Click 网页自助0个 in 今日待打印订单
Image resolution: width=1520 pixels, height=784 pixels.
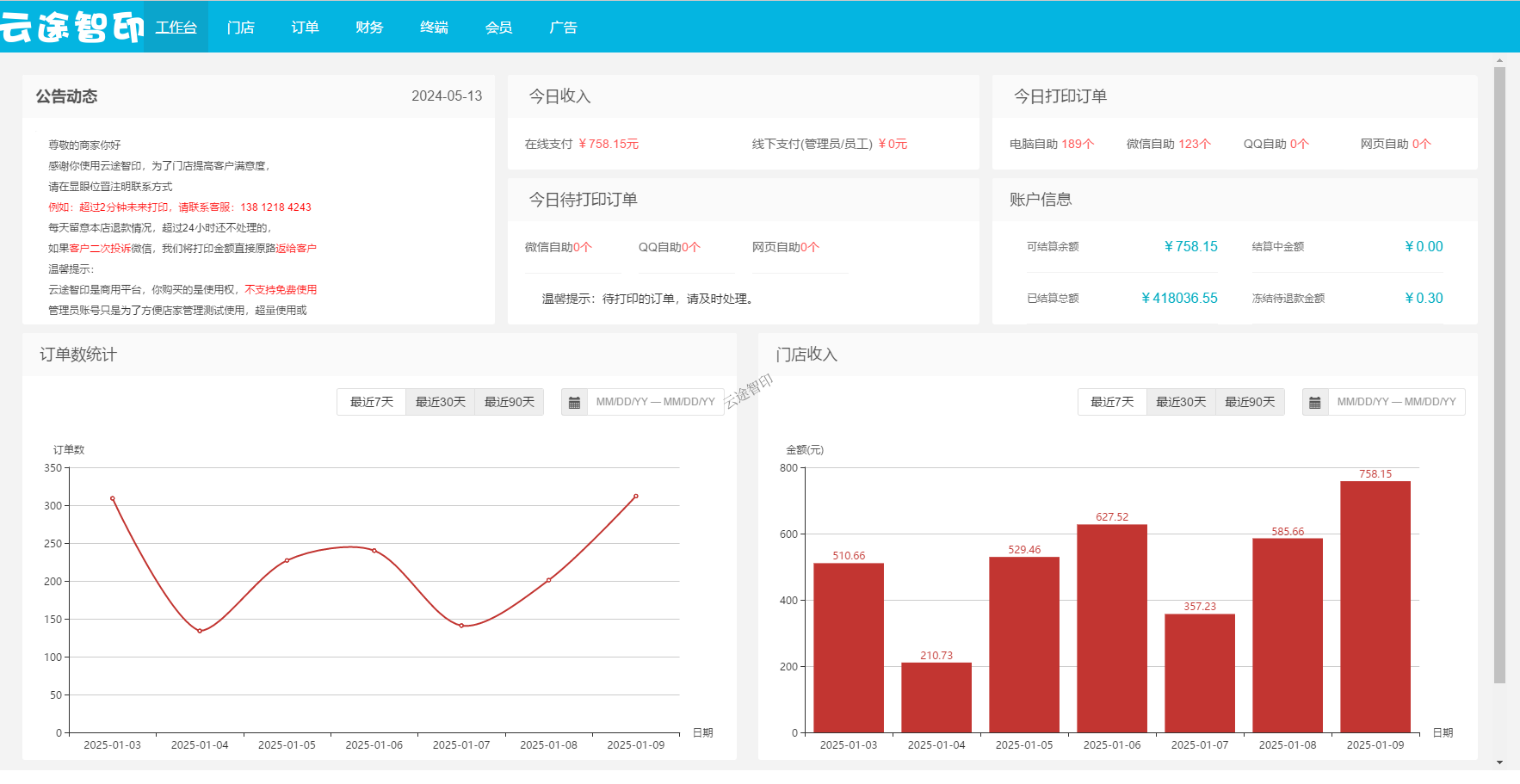coord(786,247)
